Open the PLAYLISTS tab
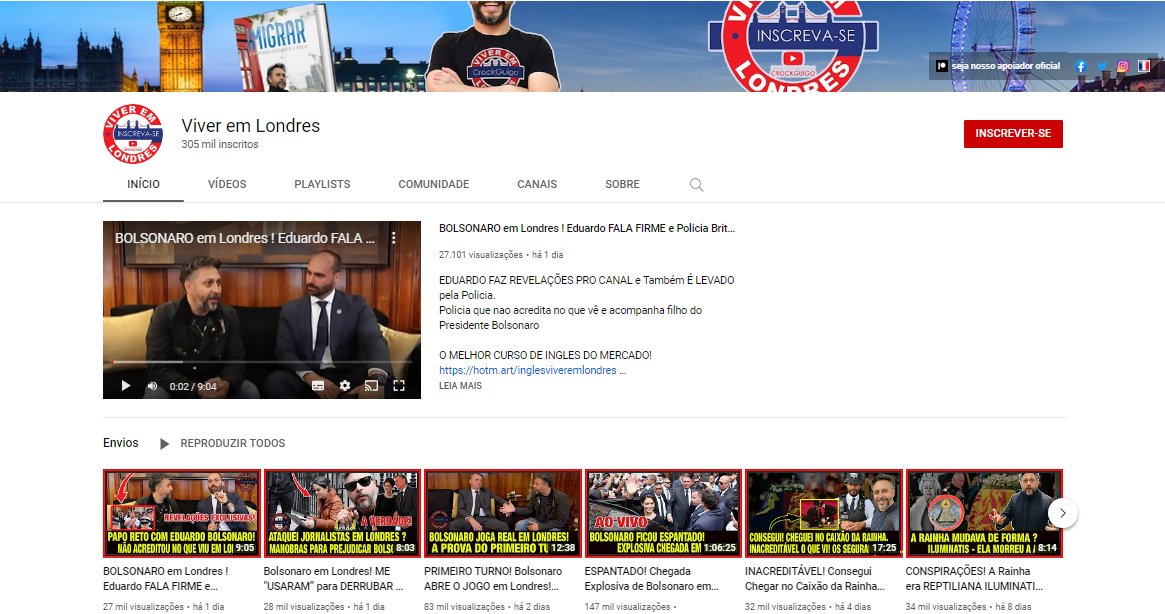Screen dimensions: 1165x614 (x=322, y=184)
